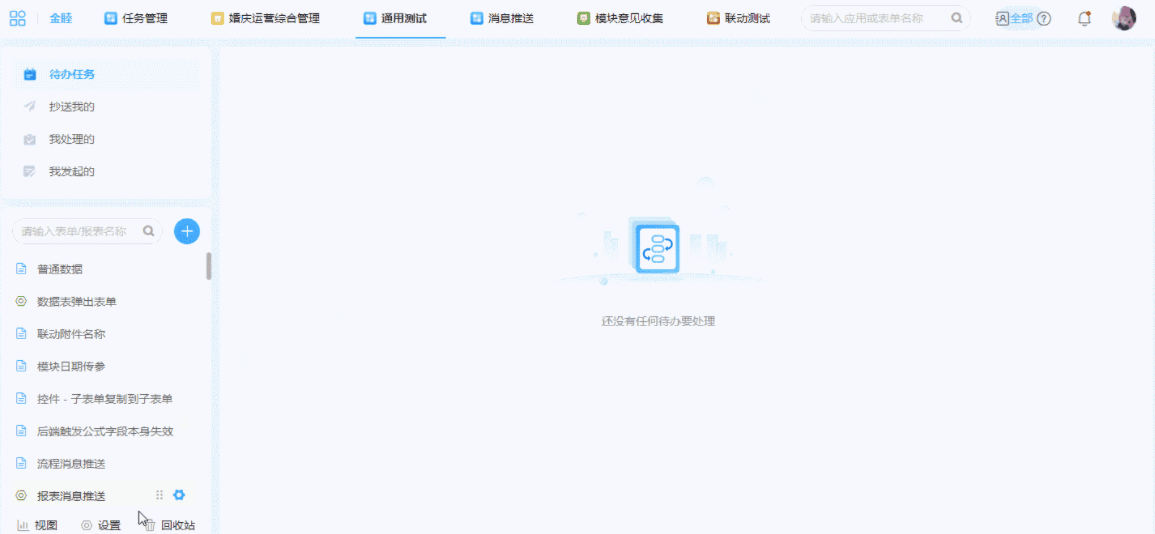The height and width of the screenshot is (534, 1155).
Task: Open 设置 at sidebar bottom
Action: 101,525
